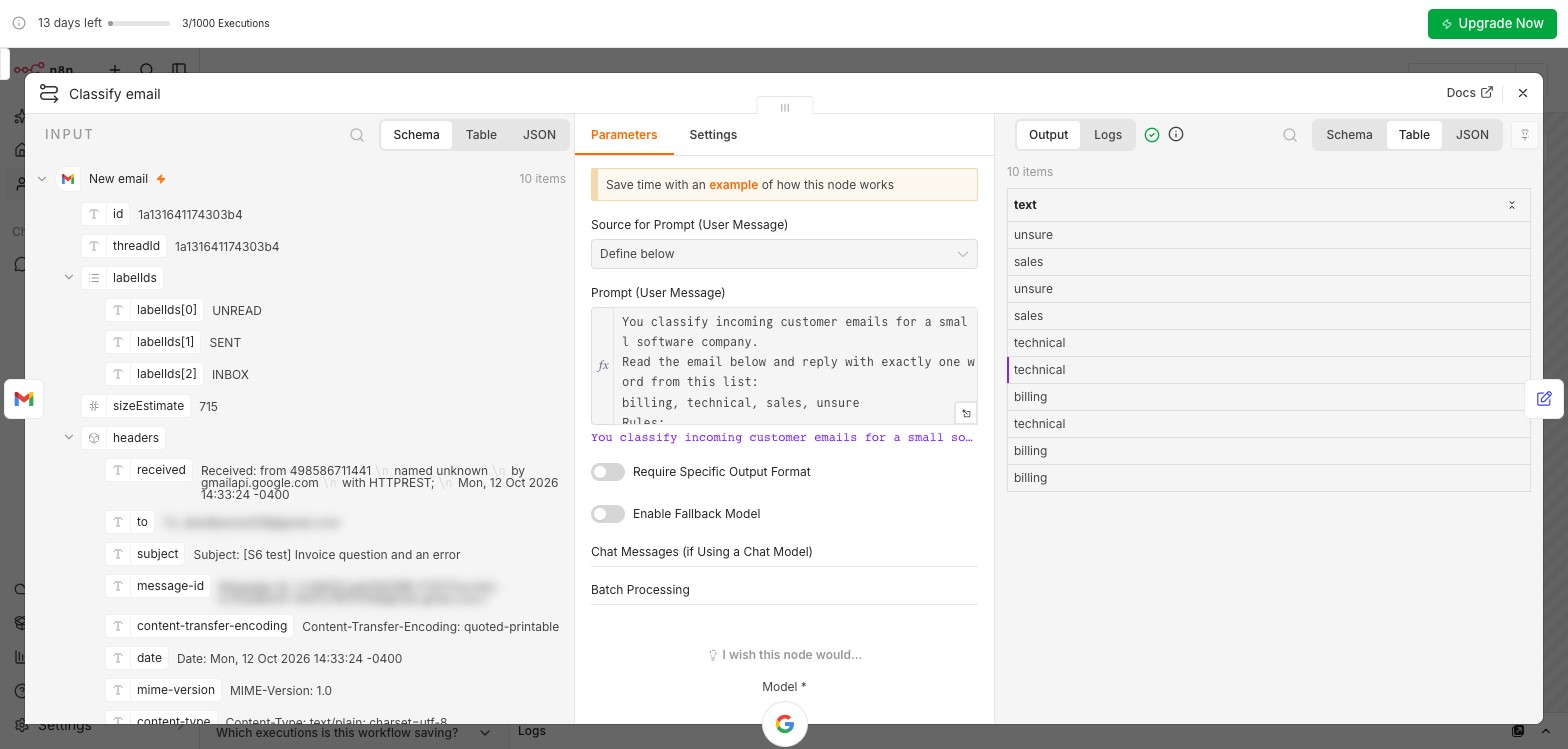Select the mime-version field pill

click(164, 690)
